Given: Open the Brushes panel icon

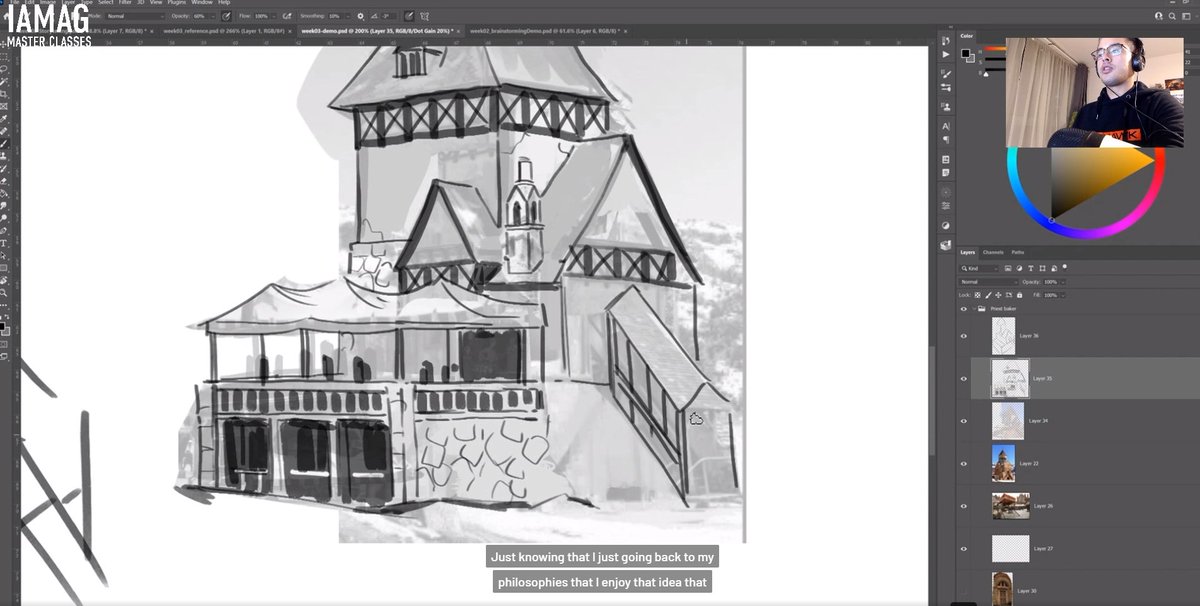Looking at the screenshot, I should 946,88.
